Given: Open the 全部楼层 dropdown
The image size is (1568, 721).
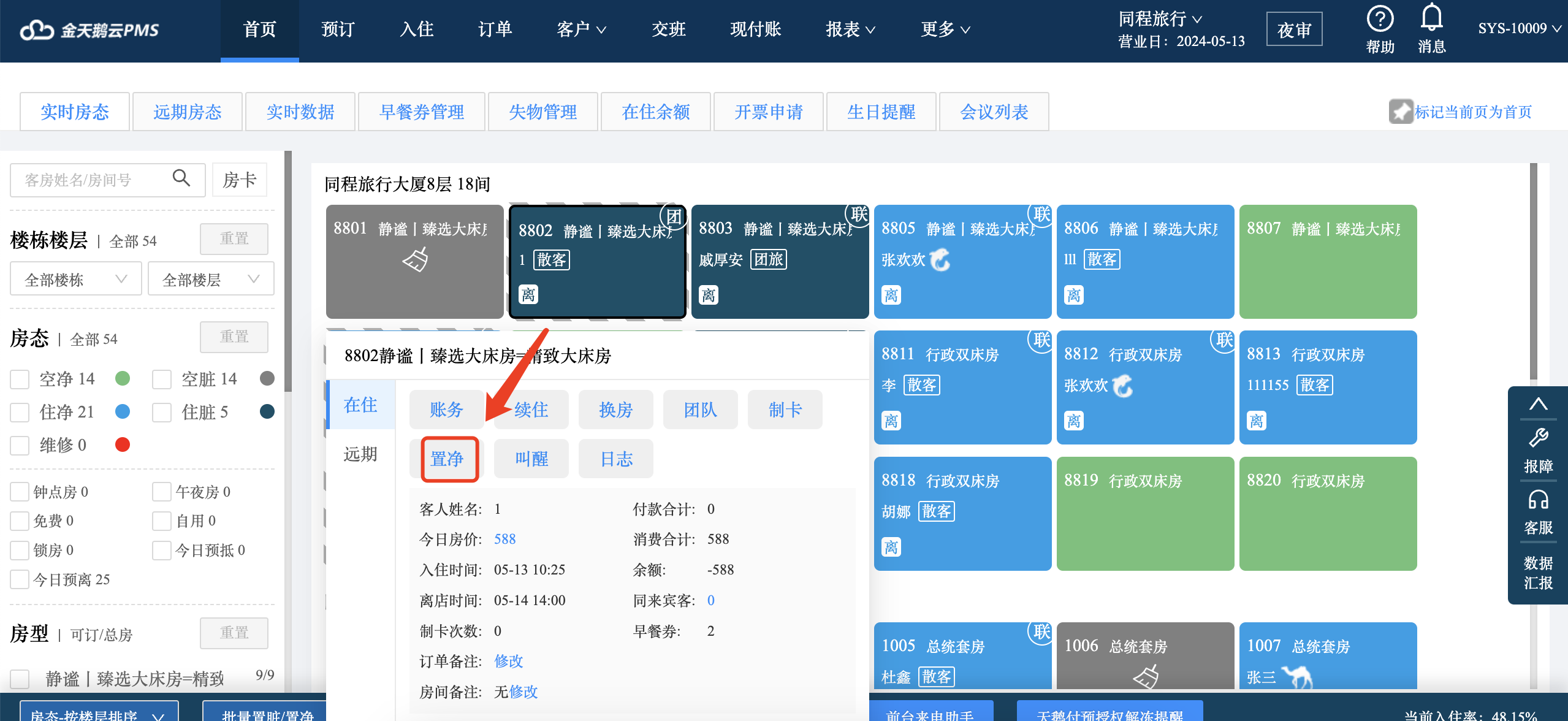Looking at the screenshot, I should tap(211, 280).
